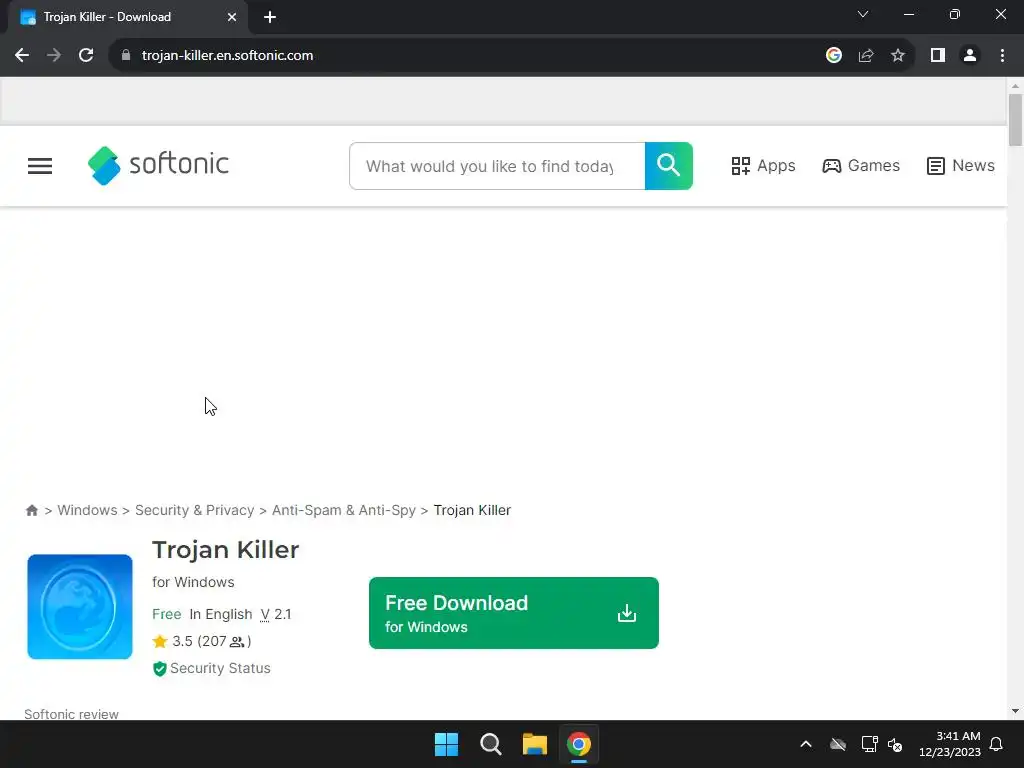Toggle the browser side panel
The image size is (1024, 768).
click(x=938, y=56)
